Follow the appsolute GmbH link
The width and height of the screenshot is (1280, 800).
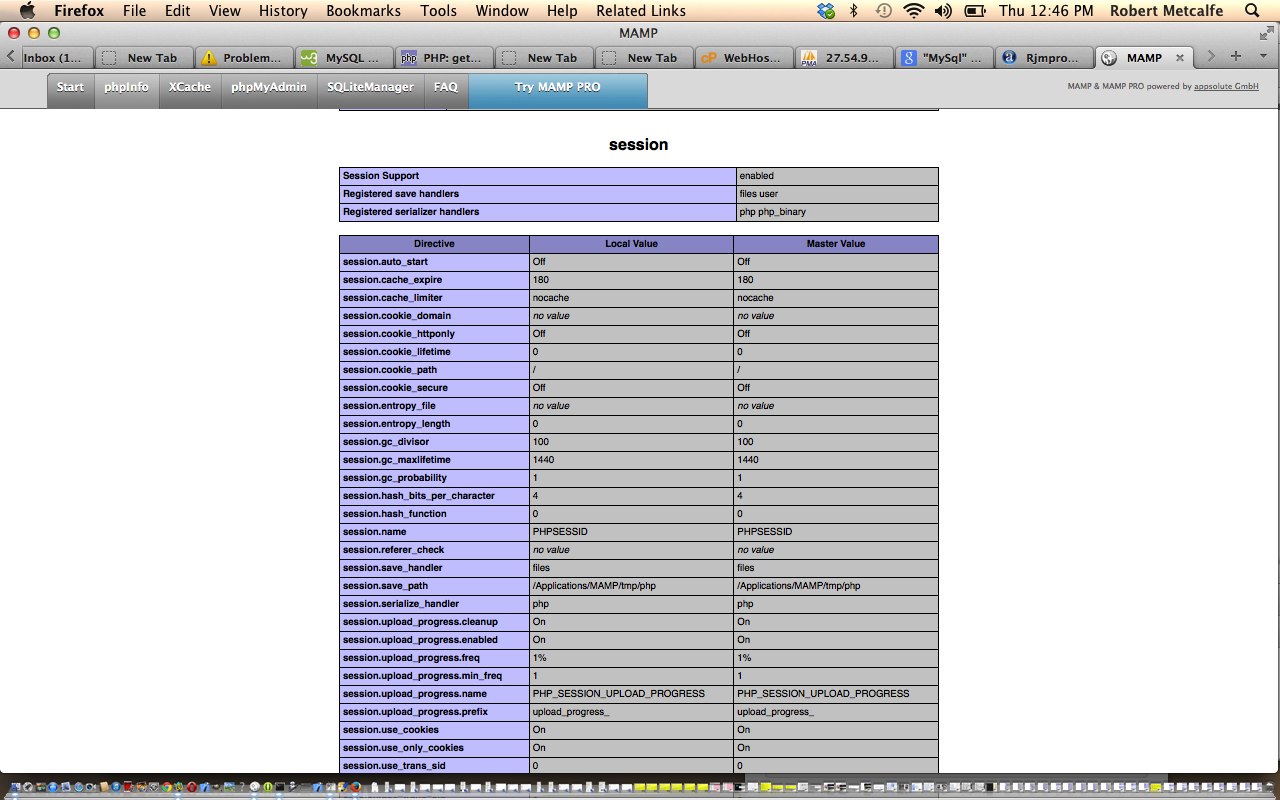1226,87
